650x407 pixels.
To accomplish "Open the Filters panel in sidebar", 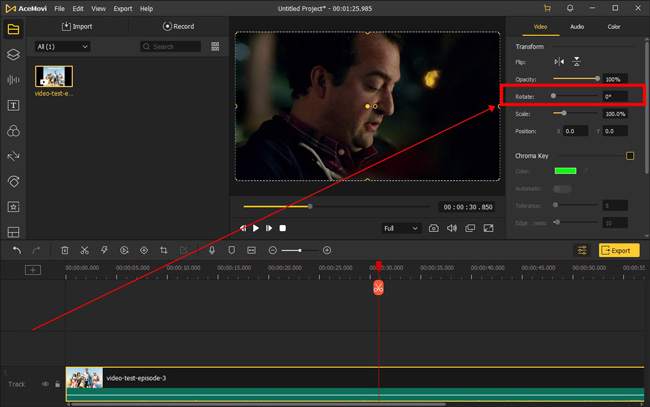I will point(13,131).
